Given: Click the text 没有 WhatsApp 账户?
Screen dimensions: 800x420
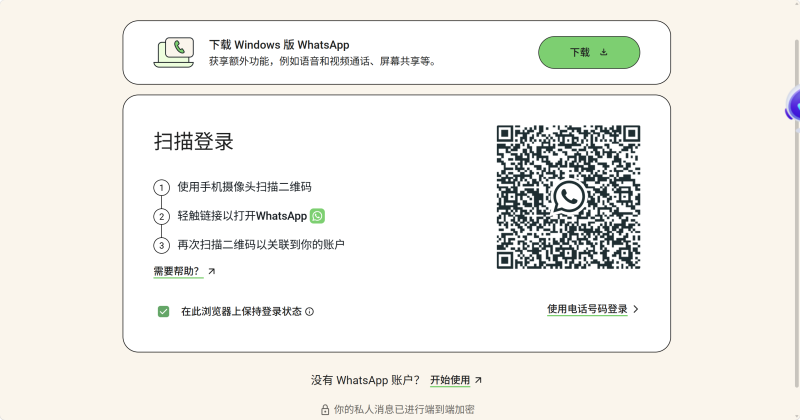Looking at the screenshot, I should [x=365, y=380].
